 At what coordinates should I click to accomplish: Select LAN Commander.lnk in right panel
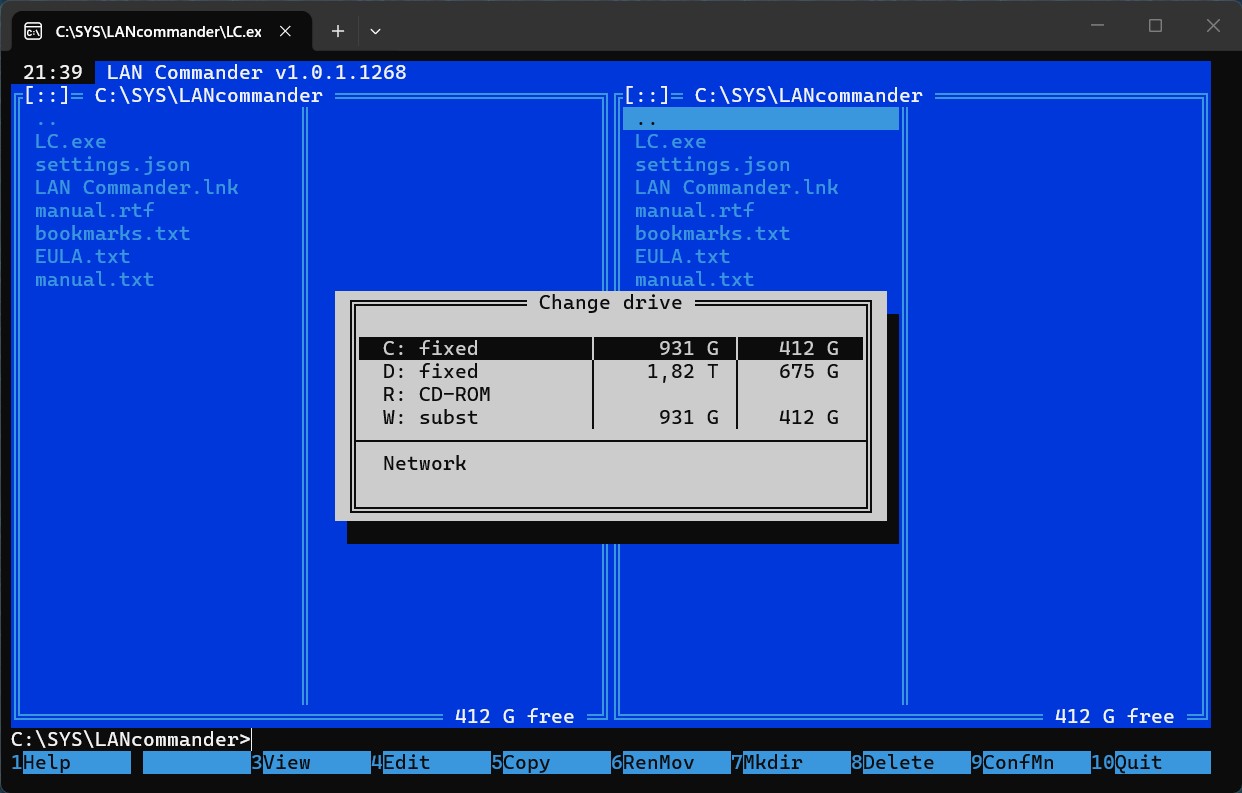click(737, 188)
